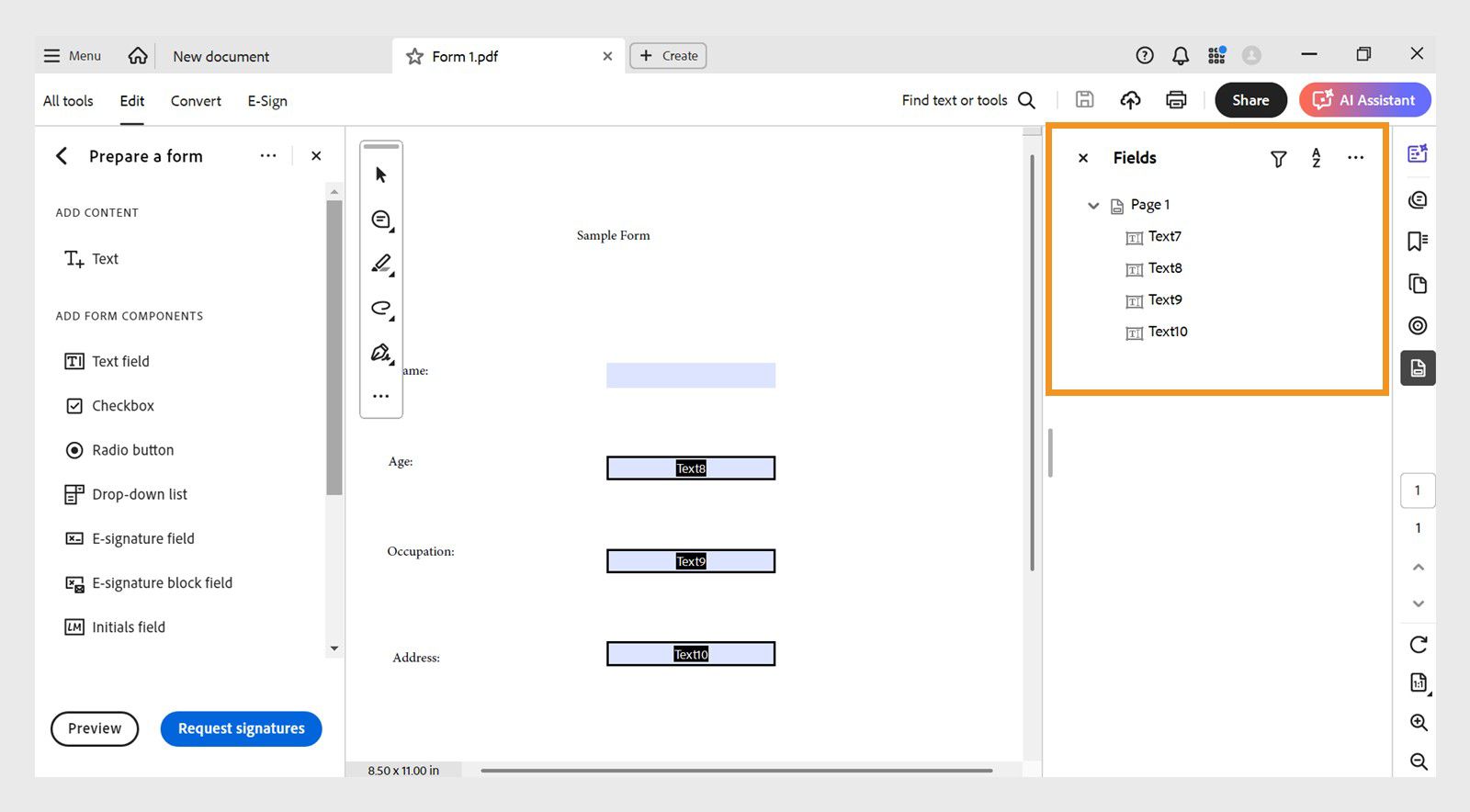Viewport: 1470px width, 812px height.
Task: Close the Form 1.pdf tab
Action: 607,56
